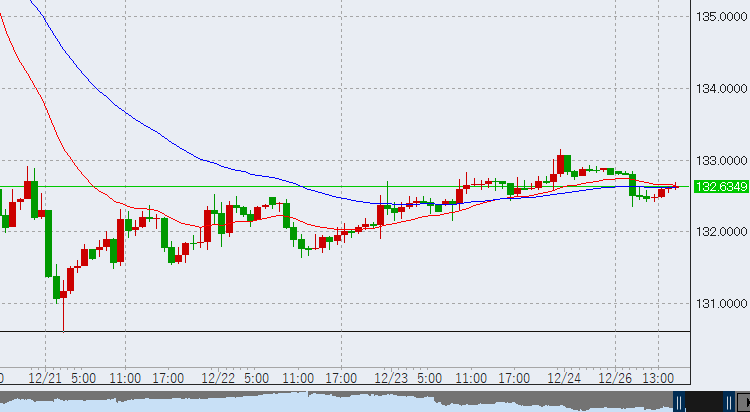Select the black horizontal support line below 131

click(x=300, y=330)
